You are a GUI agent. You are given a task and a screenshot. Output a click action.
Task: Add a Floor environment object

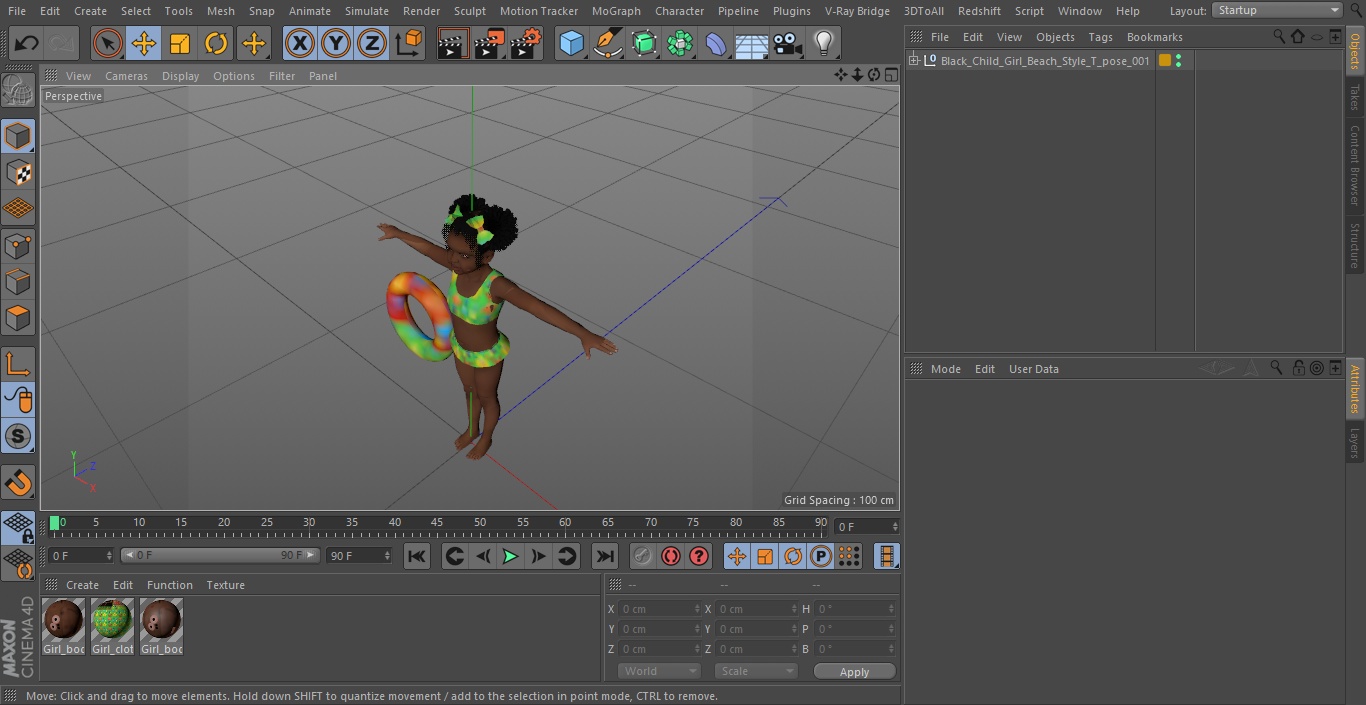point(751,43)
